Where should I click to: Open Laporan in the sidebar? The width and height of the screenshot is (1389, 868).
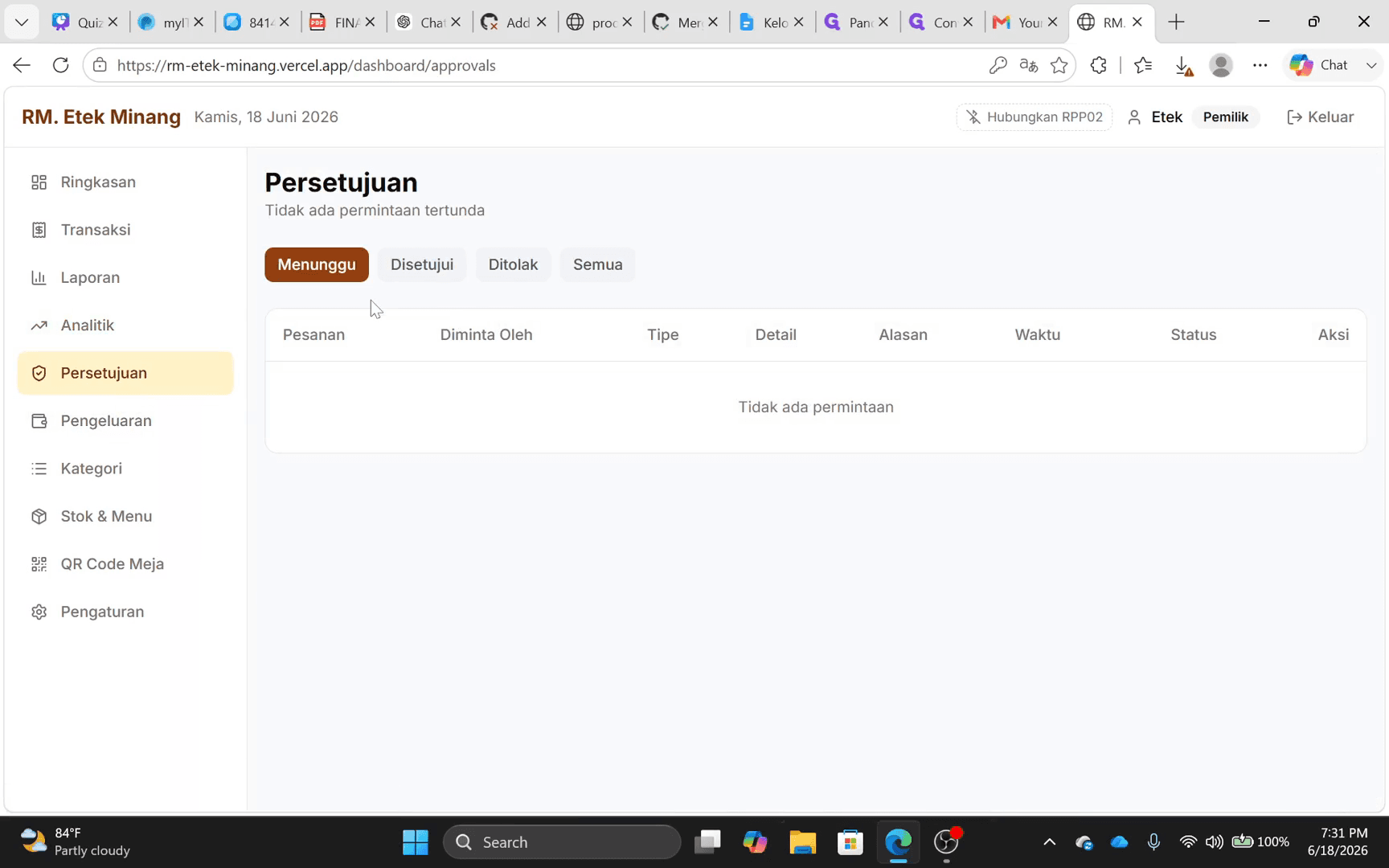point(125,277)
